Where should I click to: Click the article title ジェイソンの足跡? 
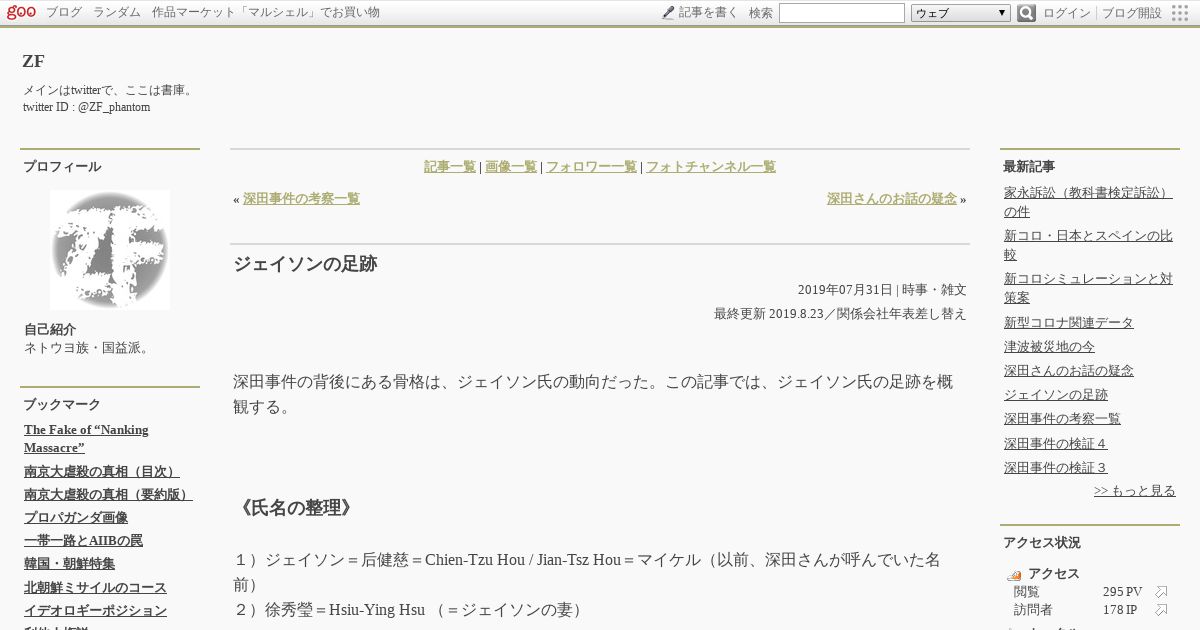click(305, 264)
